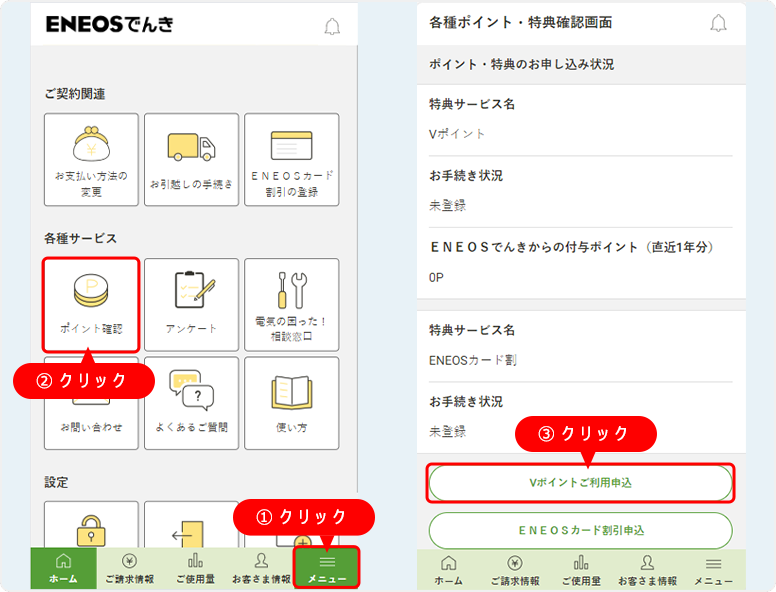Click the ENEOSカード割 service name value

(473, 360)
